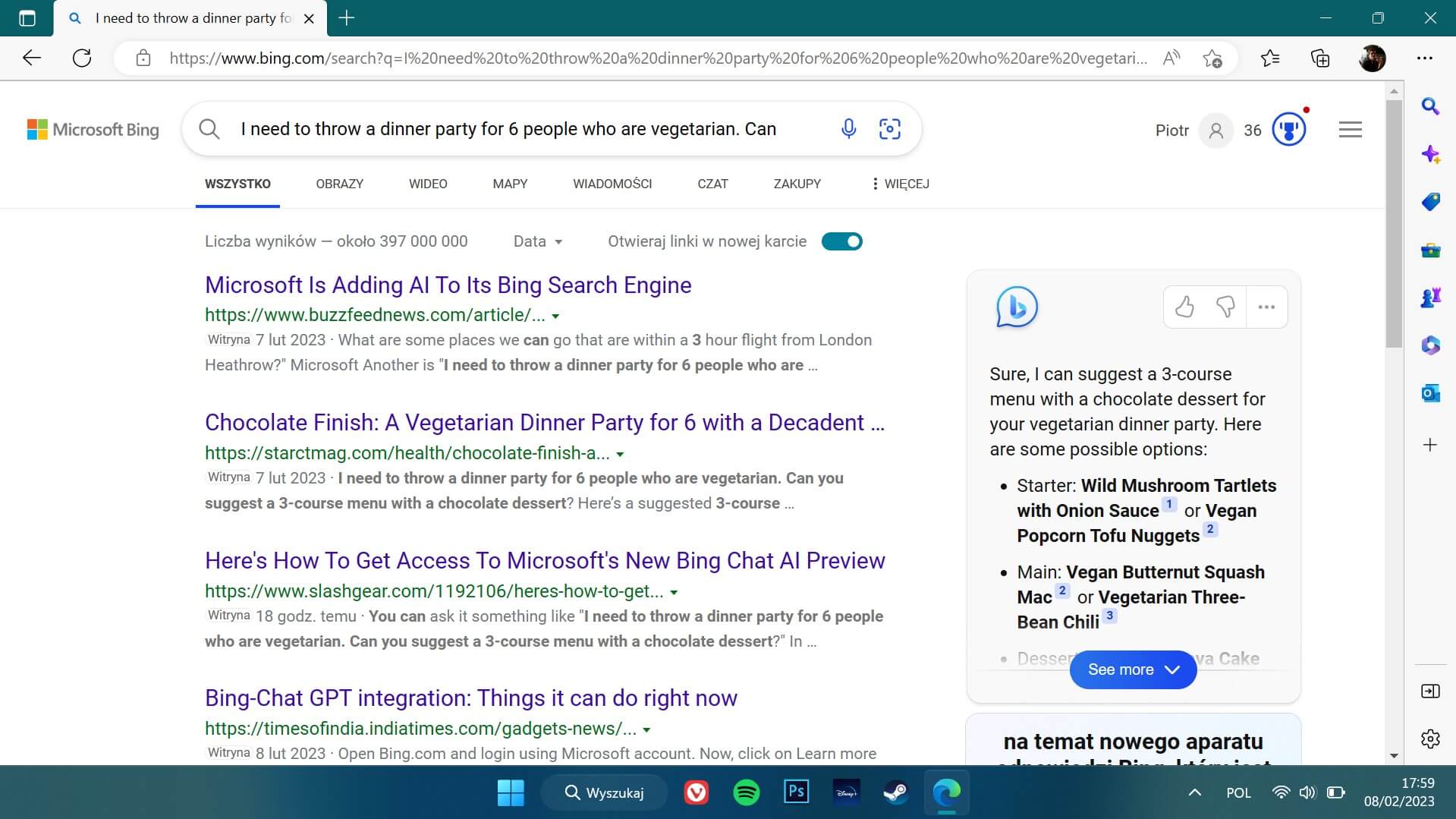Disable the Otwieraj linki w nowej karcie toggle
This screenshot has width=1456, height=819.
pos(842,241)
